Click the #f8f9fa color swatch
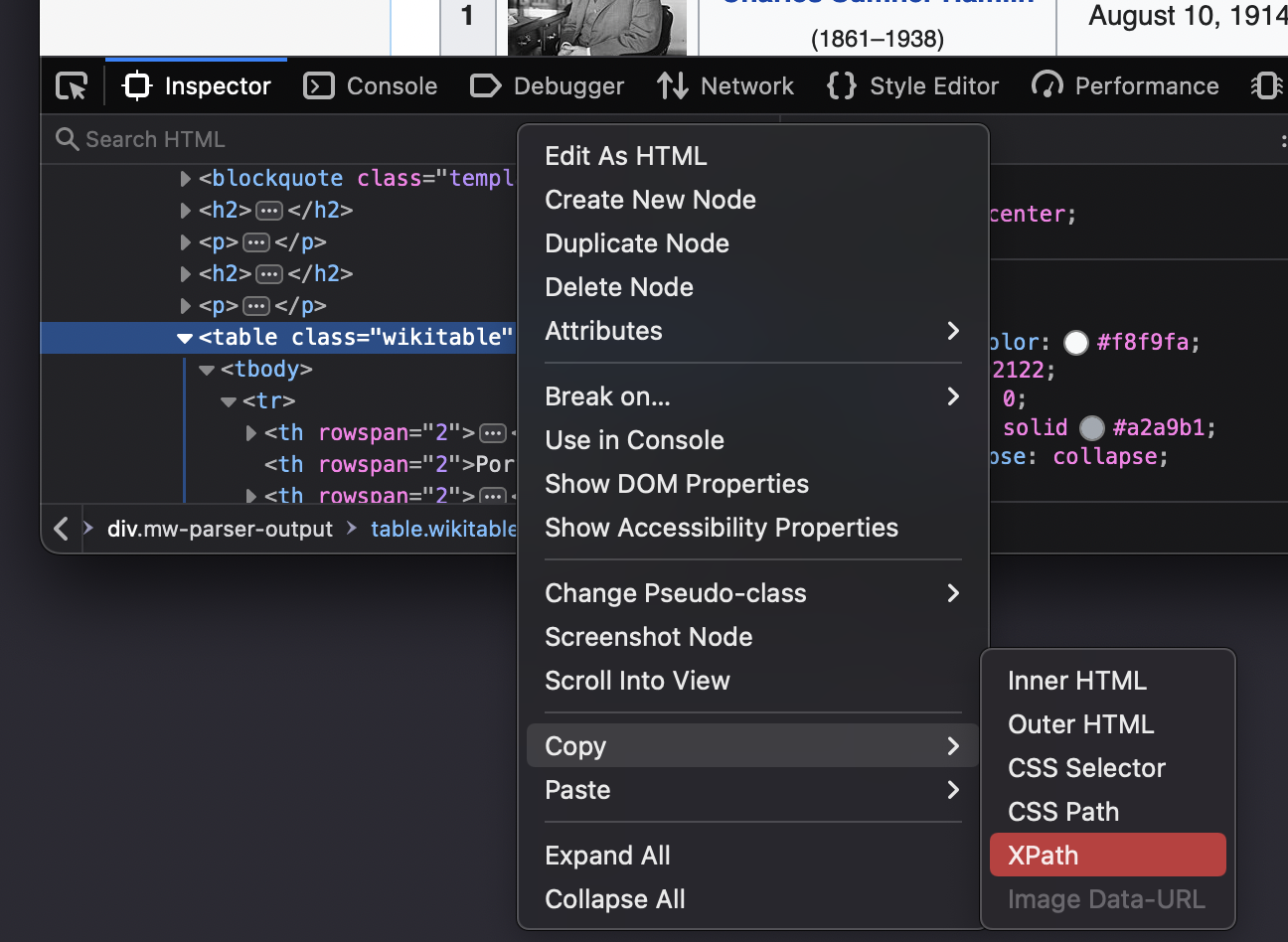1288x942 pixels. (x=1076, y=343)
